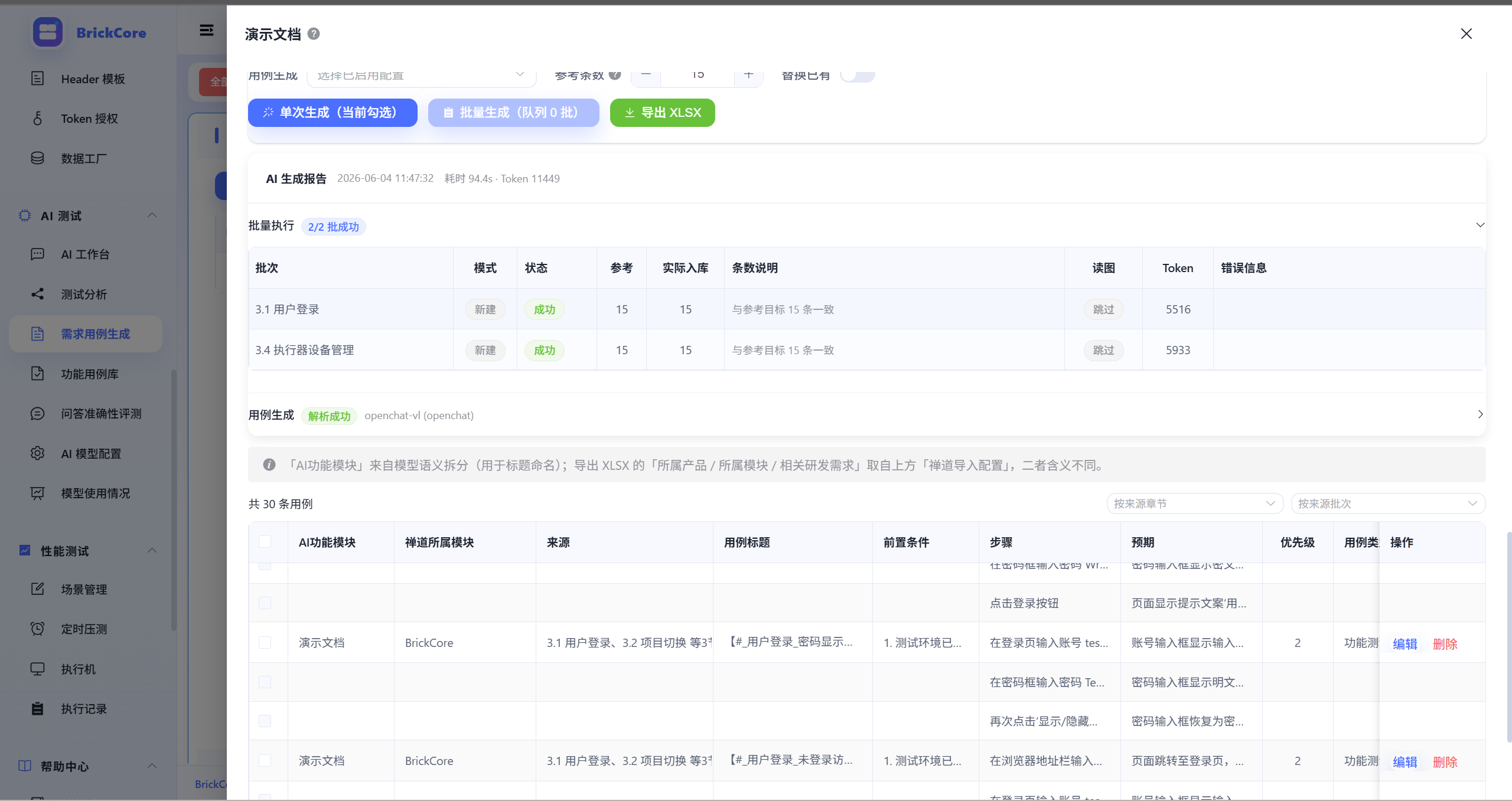Click 删除 for 【#_用户登录_未登录访... row
Viewport: 1512px width, 801px height.
1445,762
